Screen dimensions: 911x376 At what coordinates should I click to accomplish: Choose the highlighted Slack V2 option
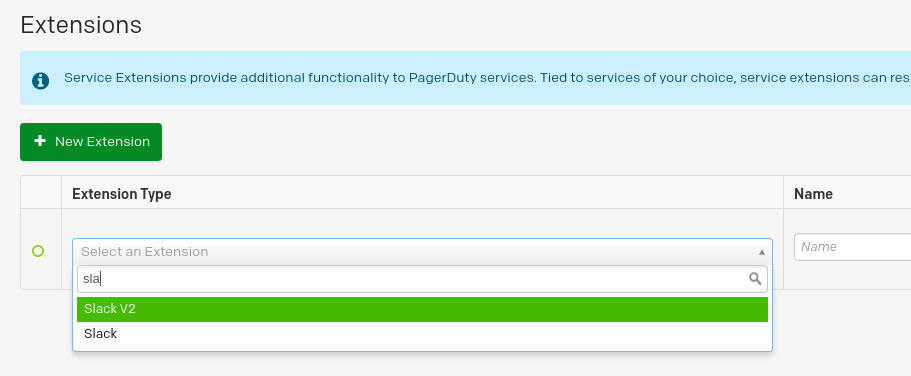(x=422, y=309)
